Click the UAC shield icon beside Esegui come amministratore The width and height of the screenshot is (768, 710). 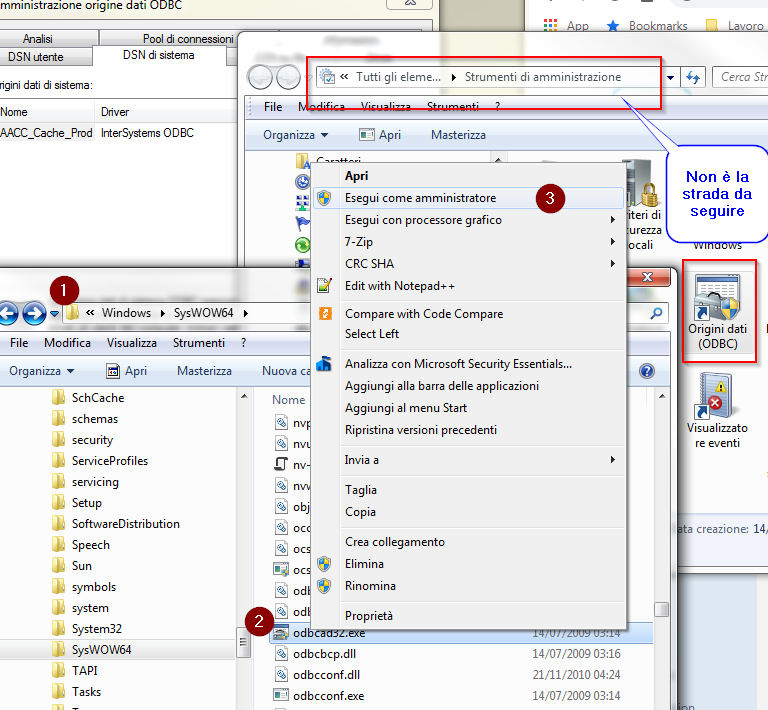(x=324, y=198)
